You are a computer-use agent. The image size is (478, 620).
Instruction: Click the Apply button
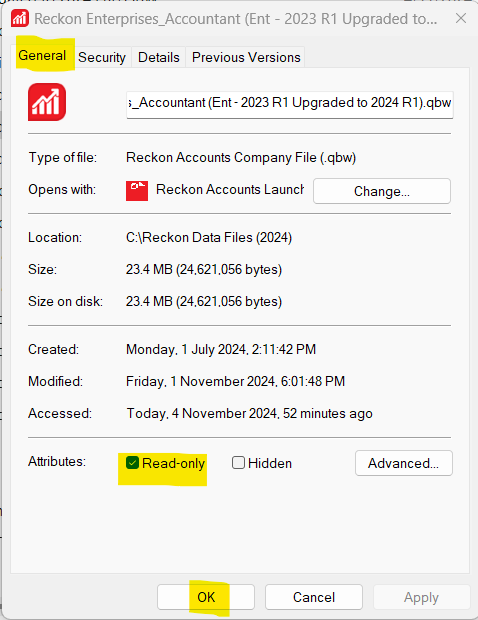(421, 597)
